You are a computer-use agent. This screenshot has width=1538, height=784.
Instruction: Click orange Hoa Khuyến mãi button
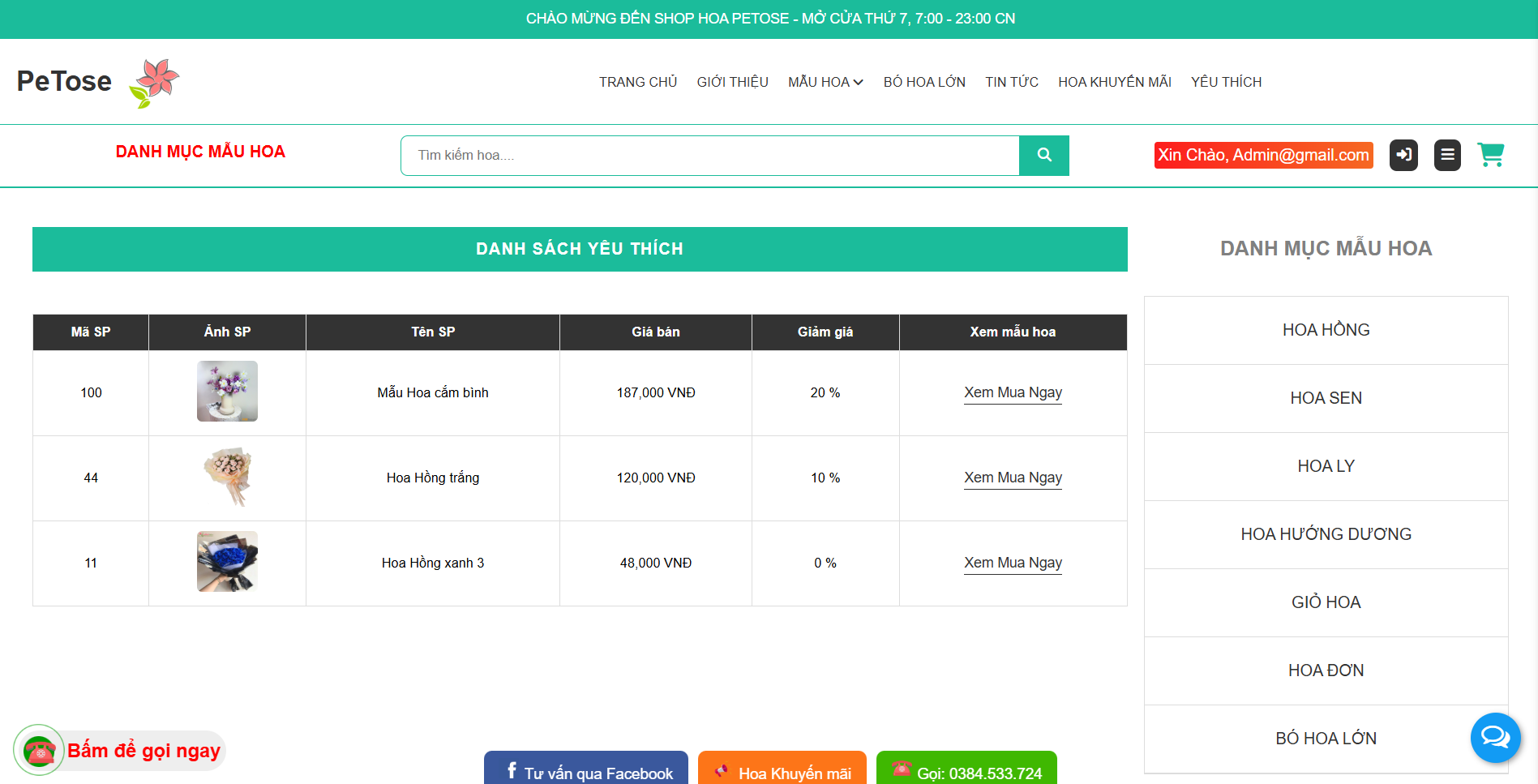click(x=782, y=769)
